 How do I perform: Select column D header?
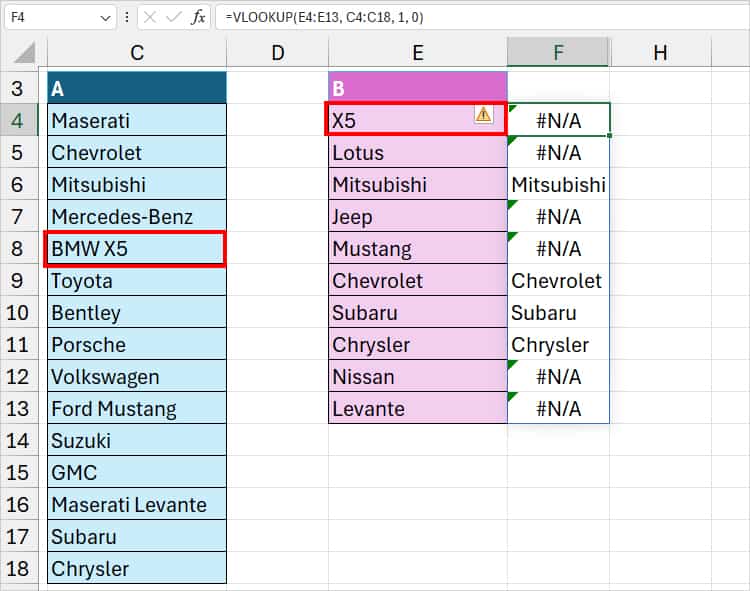click(x=277, y=53)
